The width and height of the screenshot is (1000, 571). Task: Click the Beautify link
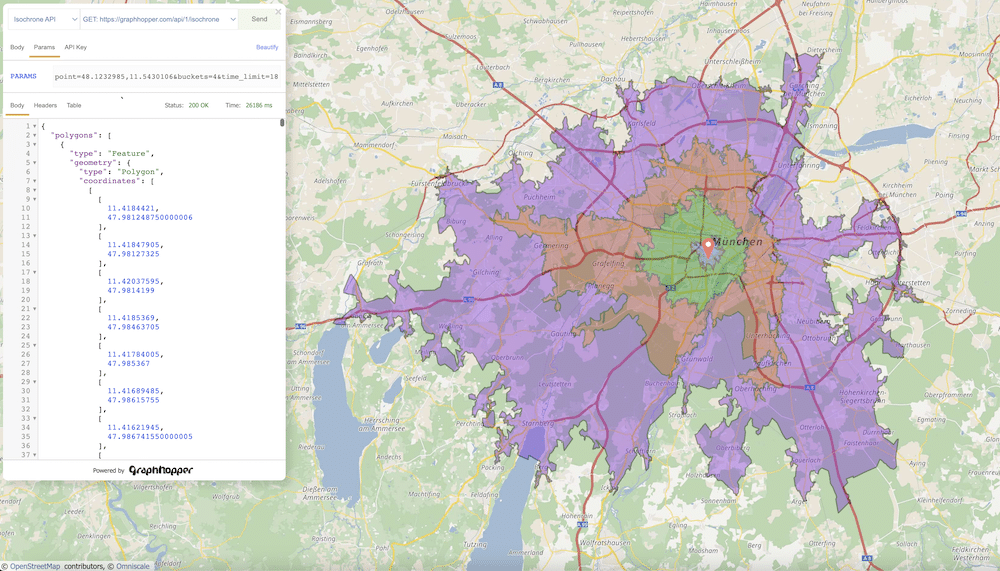[x=267, y=47]
